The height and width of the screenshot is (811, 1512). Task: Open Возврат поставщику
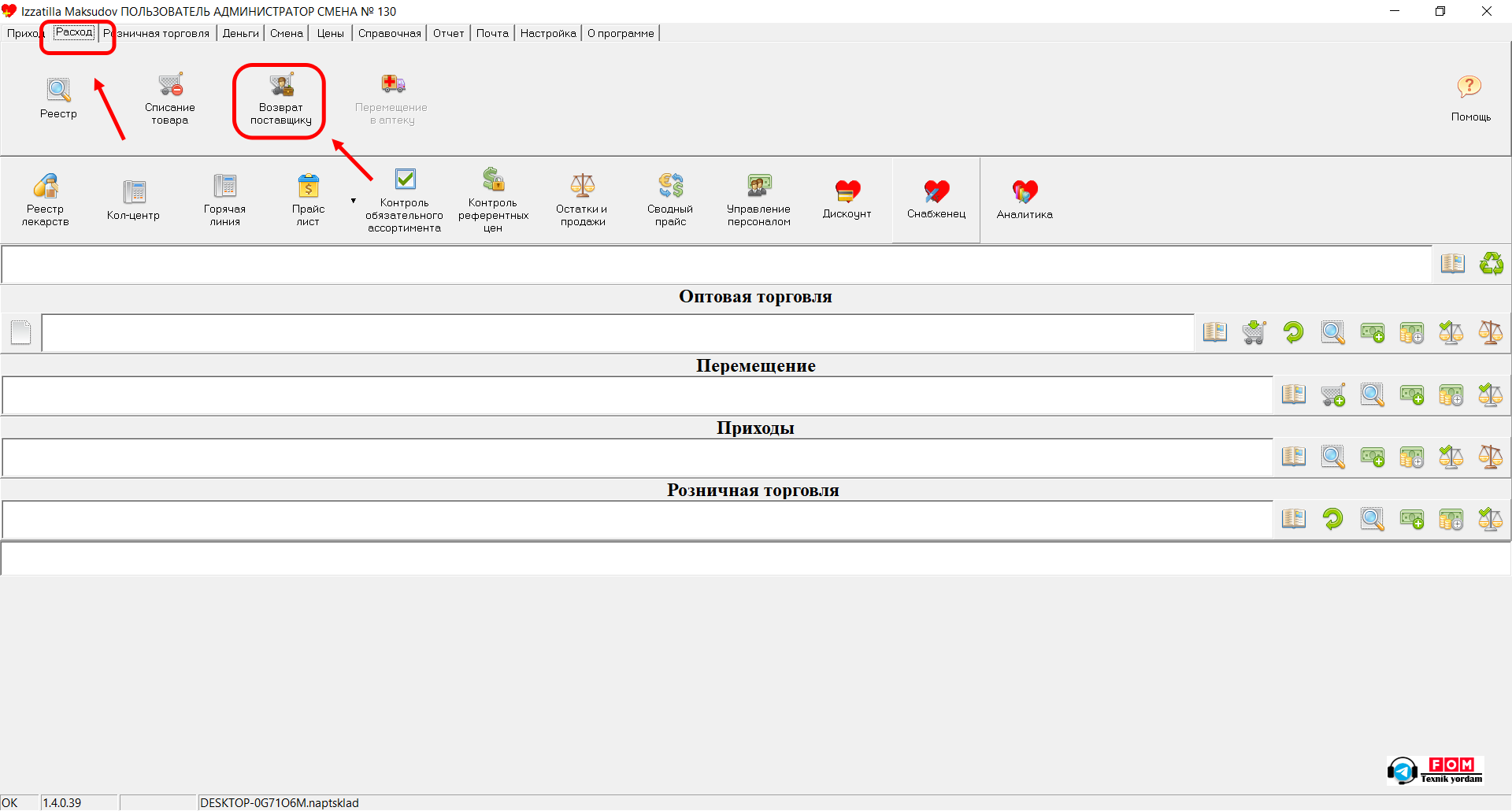(x=281, y=99)
